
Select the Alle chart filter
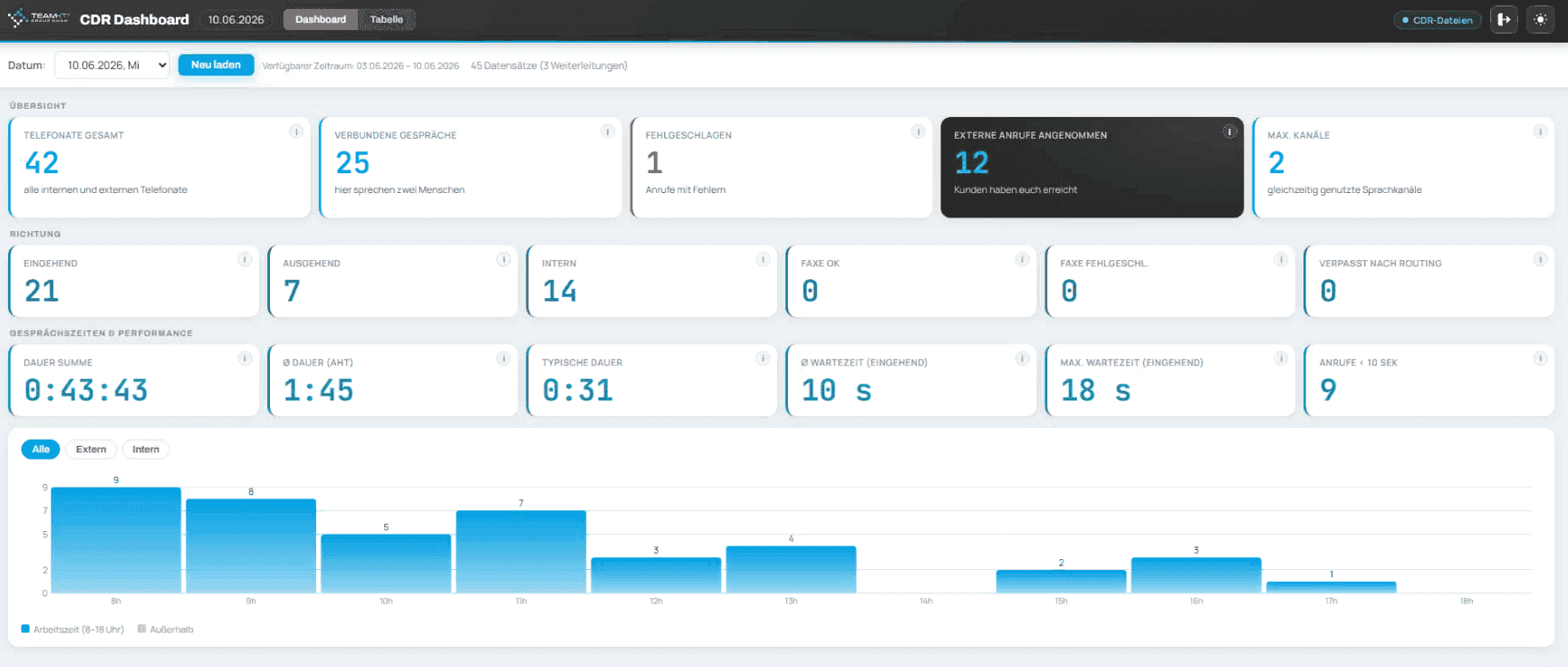[41, 449]
